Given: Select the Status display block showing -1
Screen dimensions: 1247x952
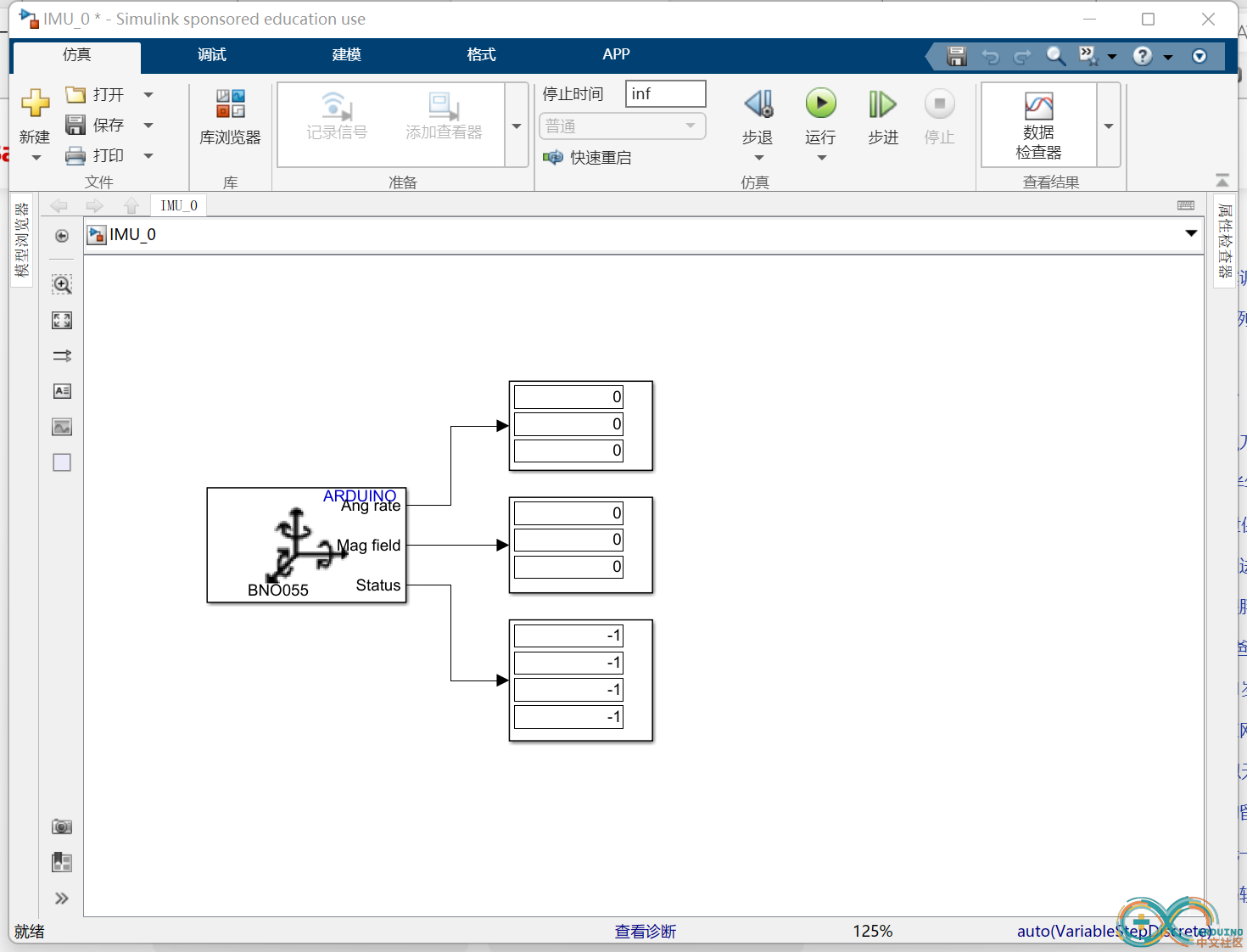Looking at the screenshot, I should click(x=581, y=680).
